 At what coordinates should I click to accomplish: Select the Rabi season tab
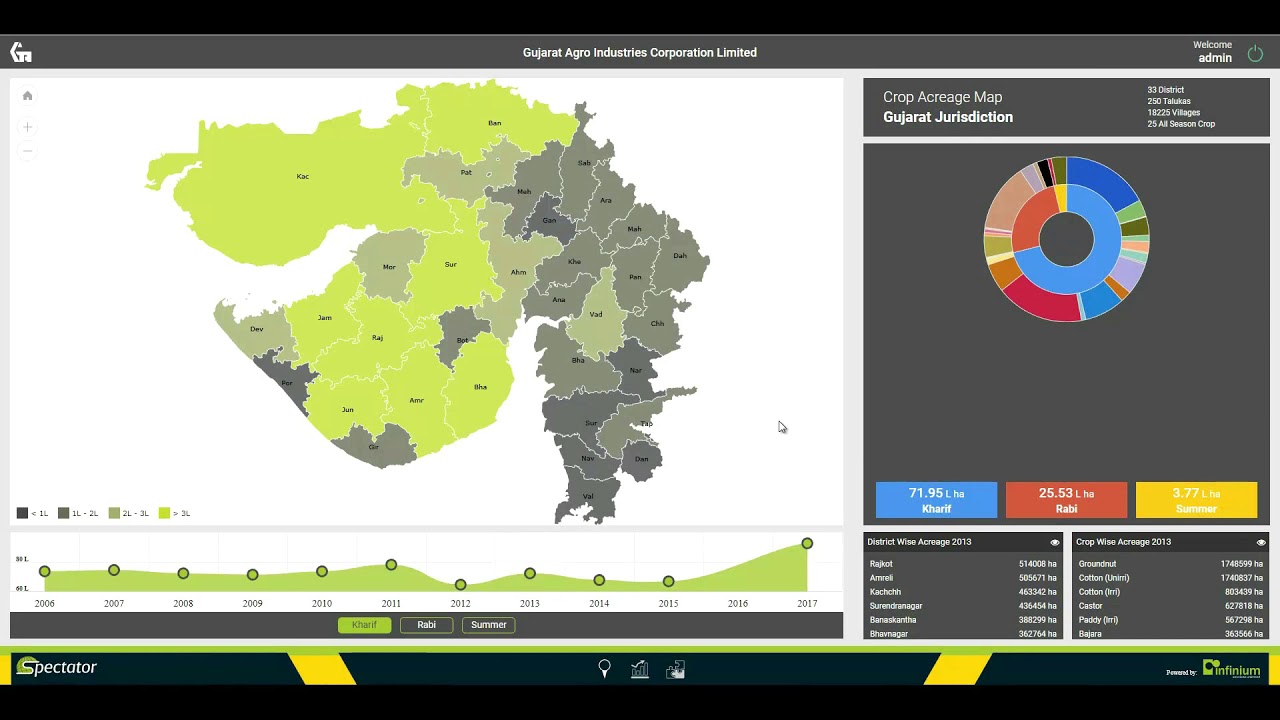point(427,625)
